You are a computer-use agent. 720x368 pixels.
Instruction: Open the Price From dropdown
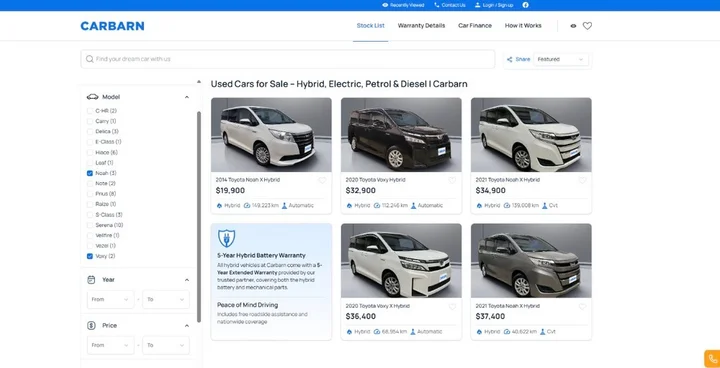(111, 345)
